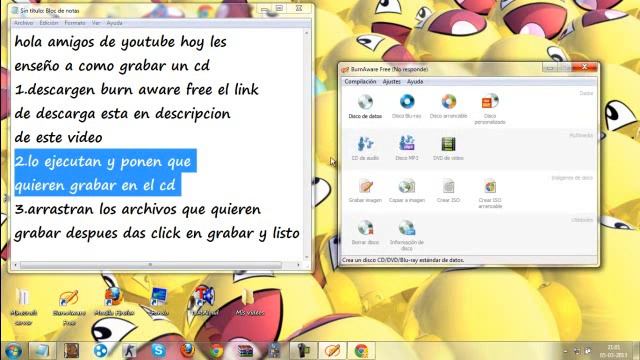Open Edición menu in Bloc de notas
This screenshot has height=360, width=640.
coord(49,23)
